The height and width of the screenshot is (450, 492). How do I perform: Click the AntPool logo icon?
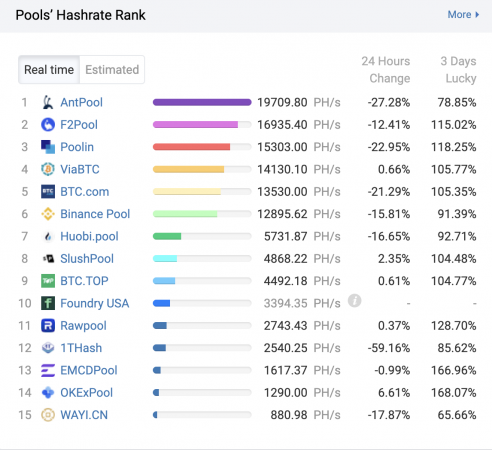click(x=48, y=102)
